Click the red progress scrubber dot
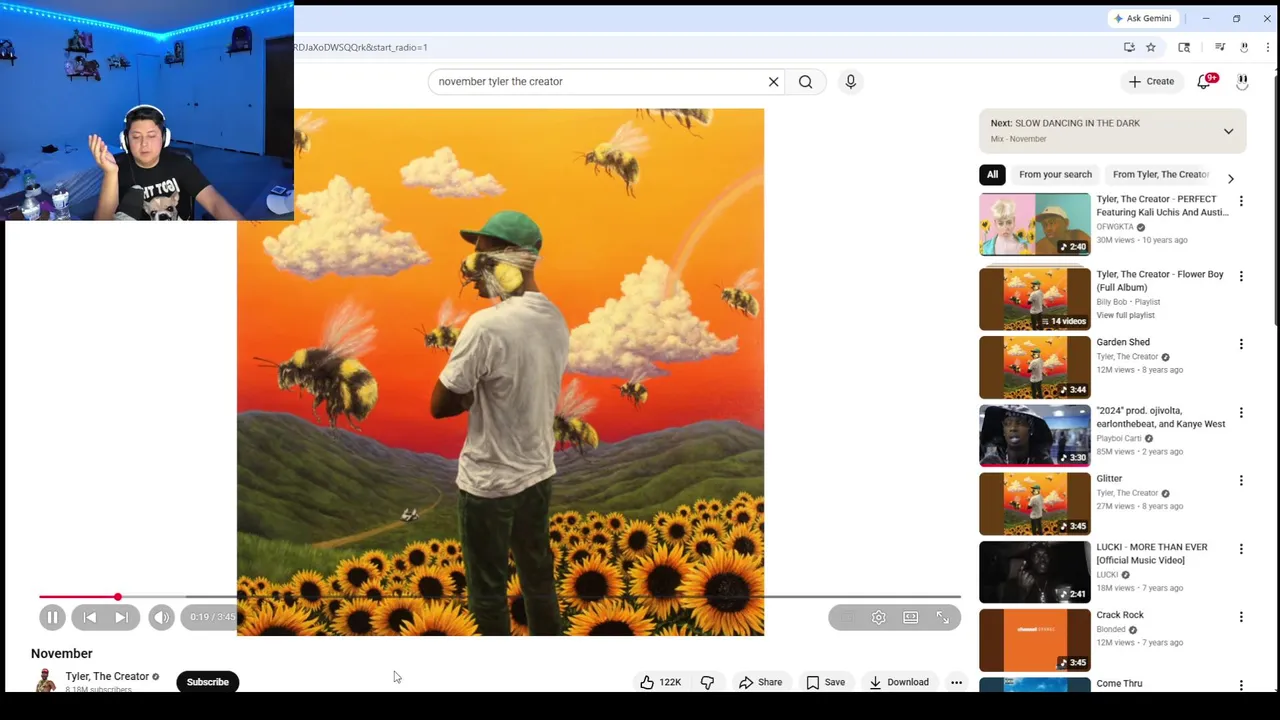 [x=117, y=597]
